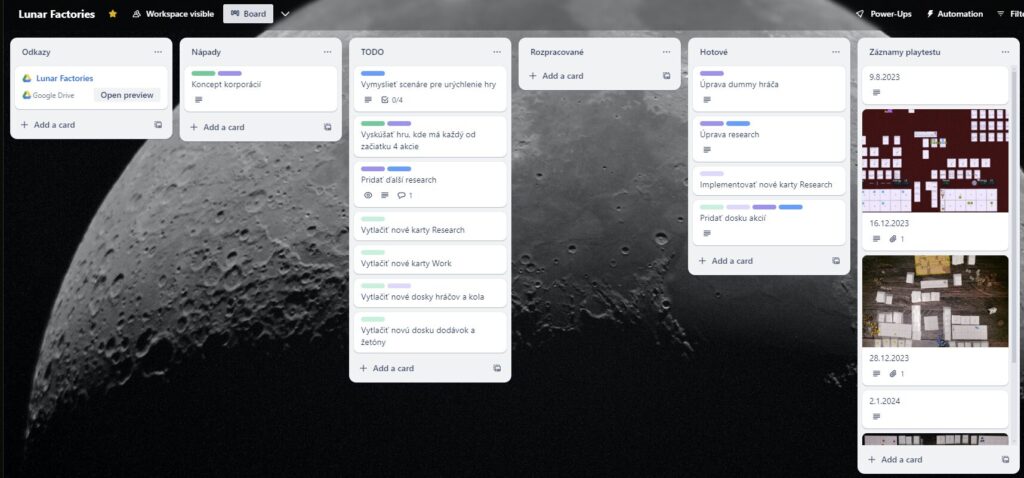The image size is (1024, 478).
Task: Open card Vymyslieť scenáre pre urýchlenie hry
Action: pyautogui.click(x=430, y=88)
